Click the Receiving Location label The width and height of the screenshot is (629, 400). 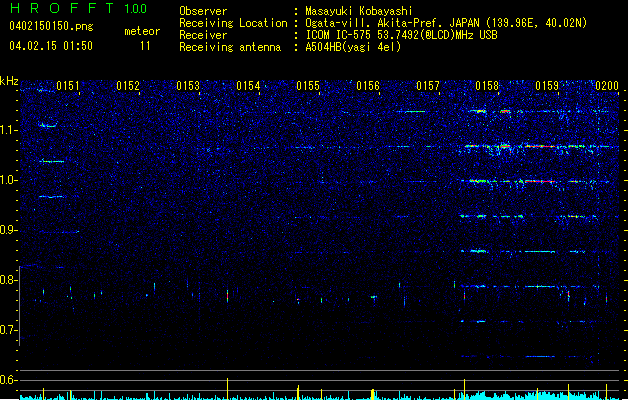tap(233, 23)
